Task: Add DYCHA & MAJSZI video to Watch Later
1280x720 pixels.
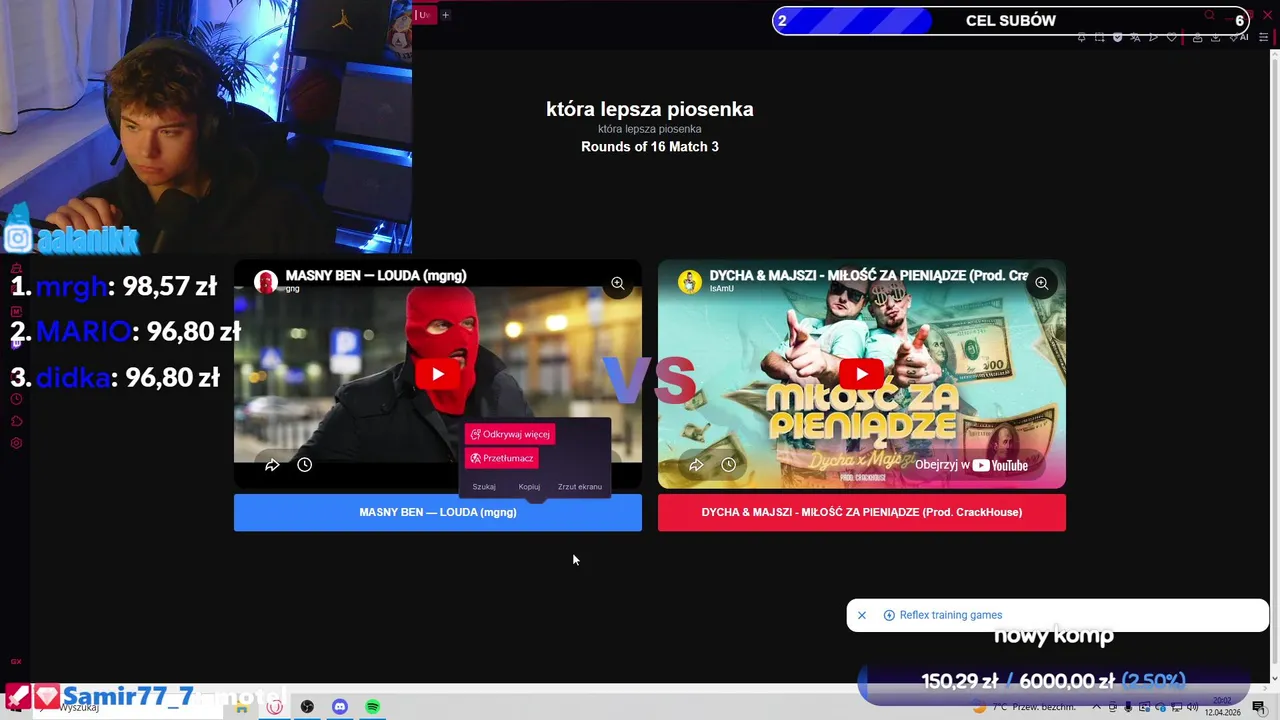Action: coord(729,465)
